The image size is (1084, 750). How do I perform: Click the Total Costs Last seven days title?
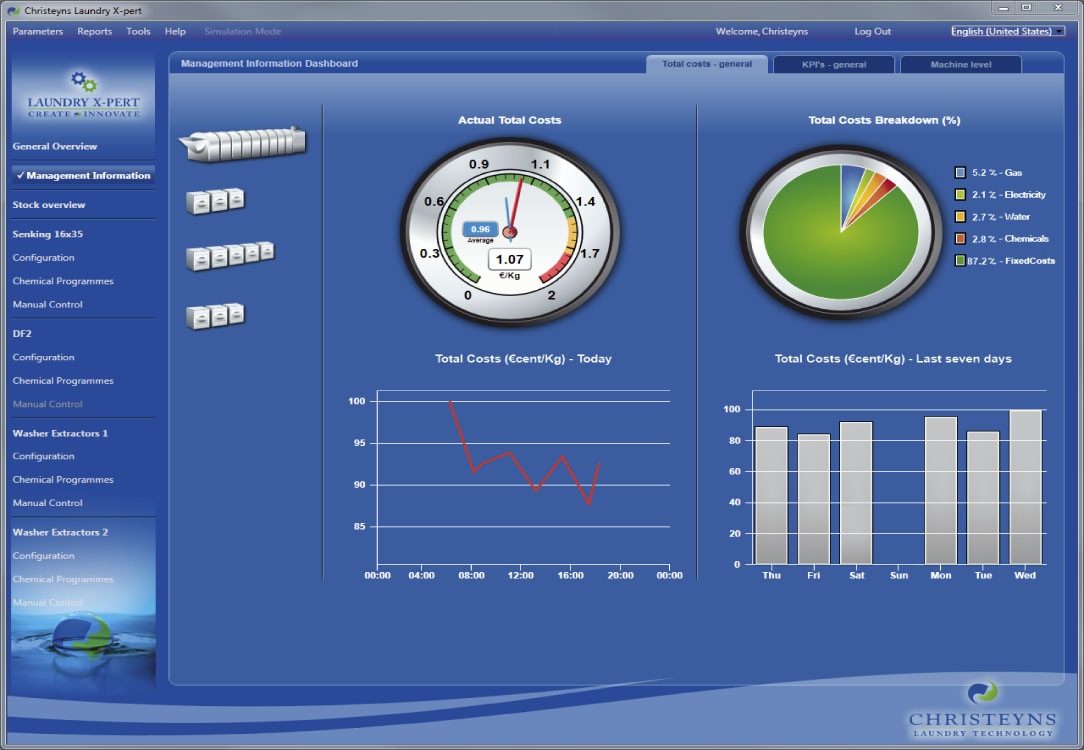click(x=893, y=359)
